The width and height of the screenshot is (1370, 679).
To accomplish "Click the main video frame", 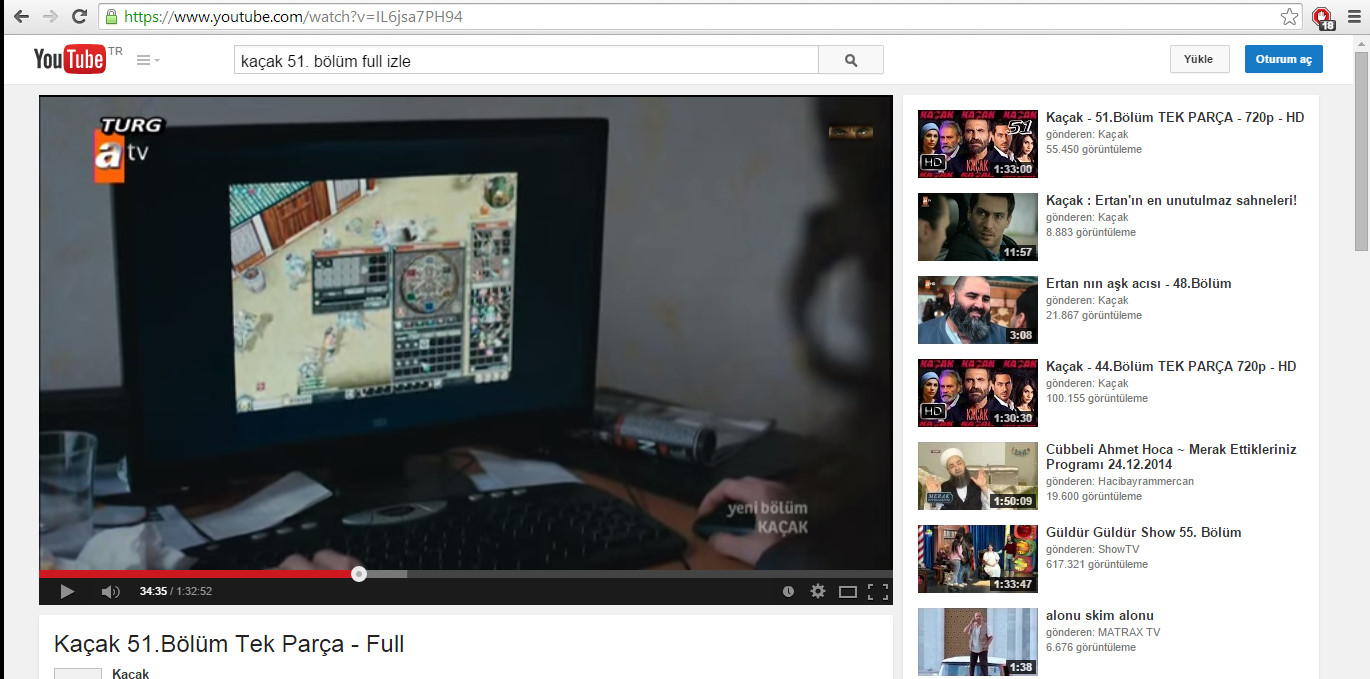I will pyautogui.click(x=466, y=332).
